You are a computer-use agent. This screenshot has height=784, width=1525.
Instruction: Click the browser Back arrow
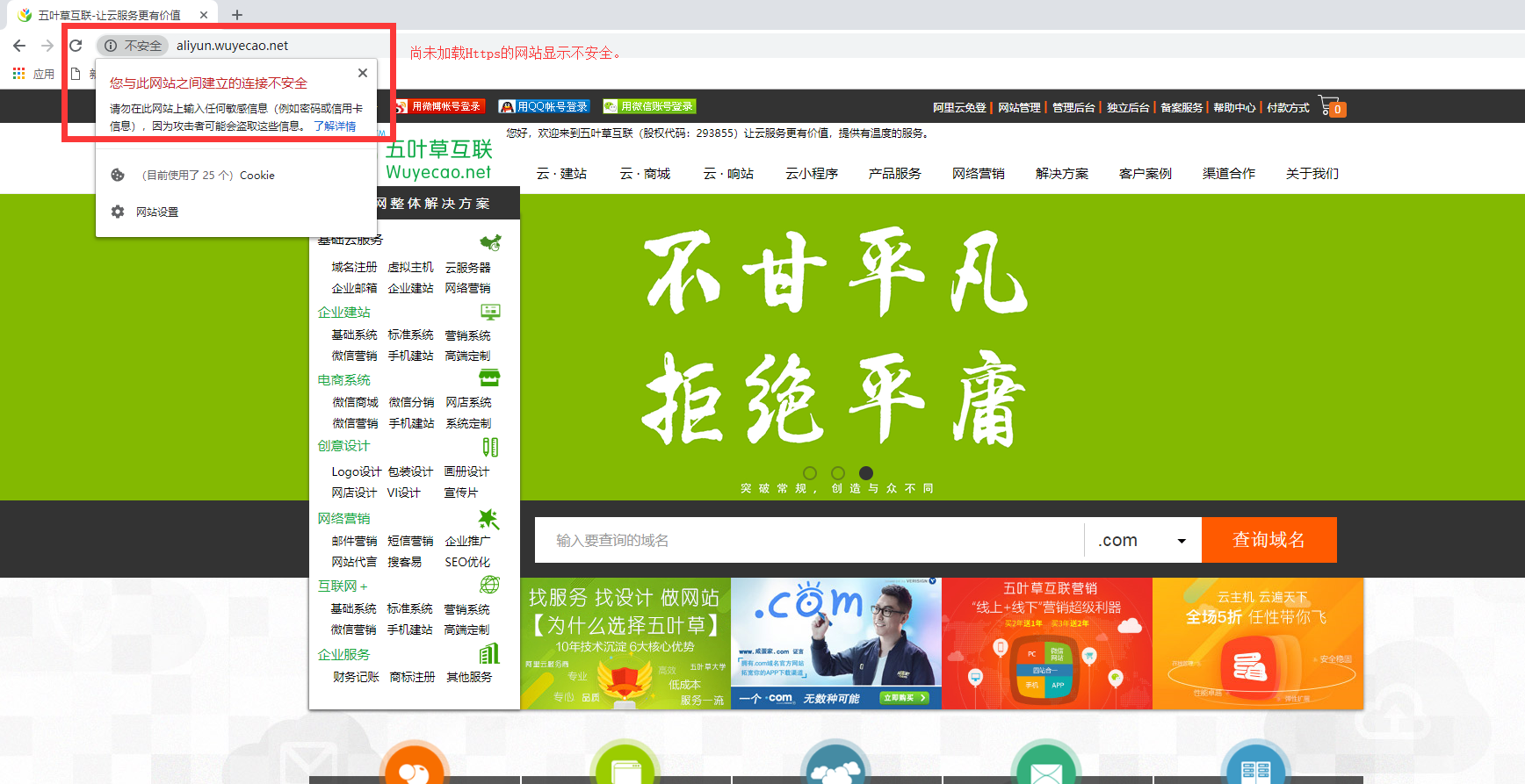tap(19, 46)
